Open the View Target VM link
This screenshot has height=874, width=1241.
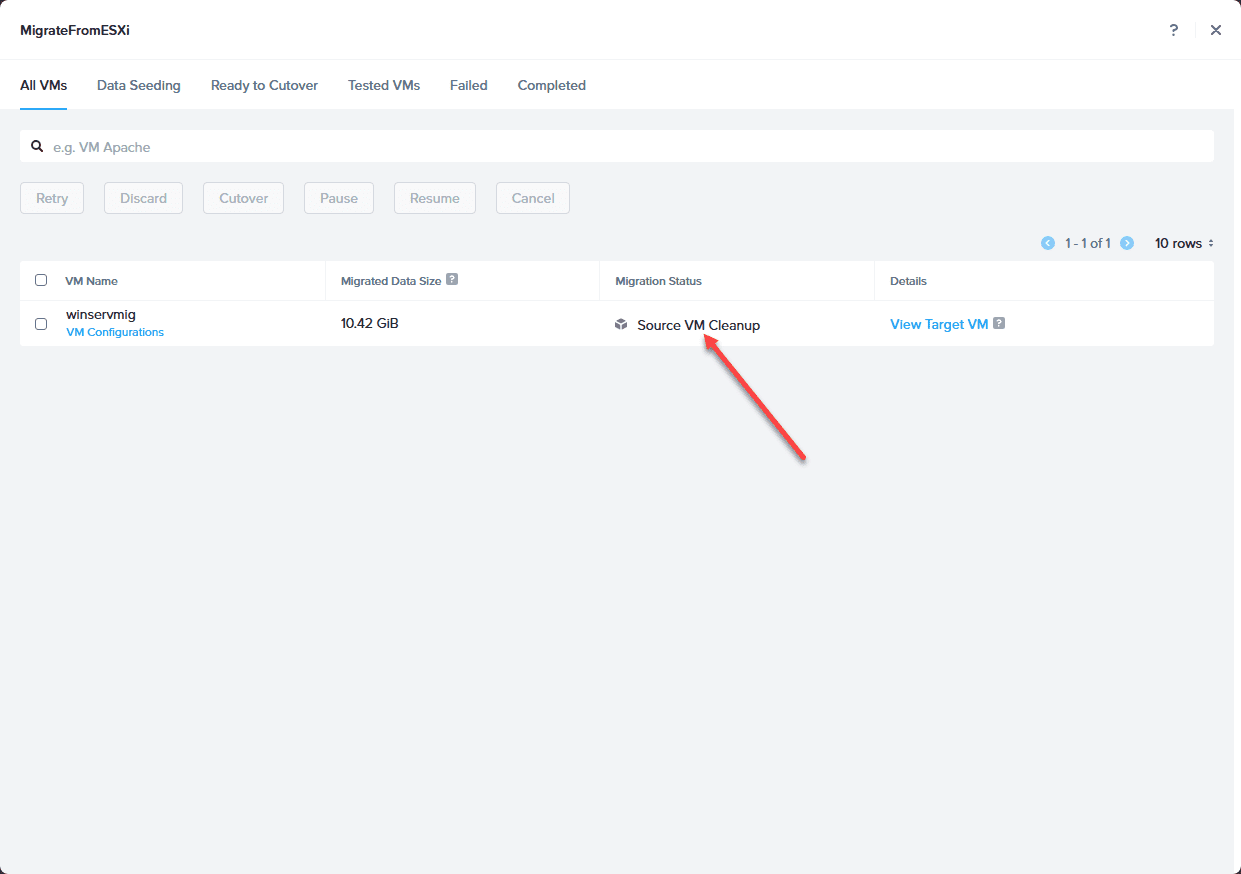pyautogui.click(x=939, y=324)
